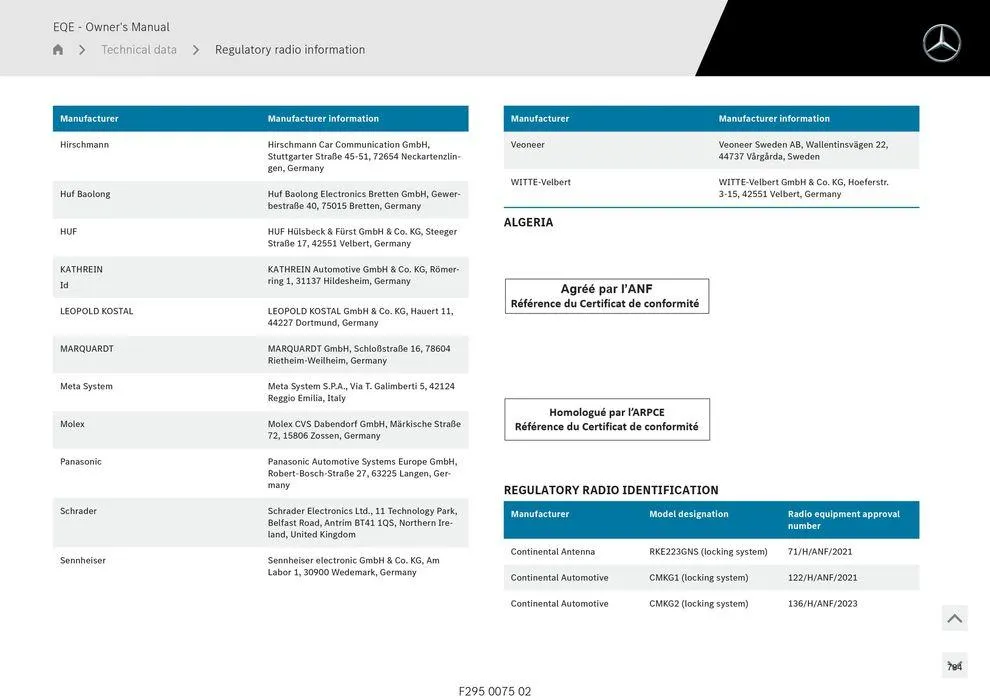Click the Radio equipment approval number header

tap(844, 520)
